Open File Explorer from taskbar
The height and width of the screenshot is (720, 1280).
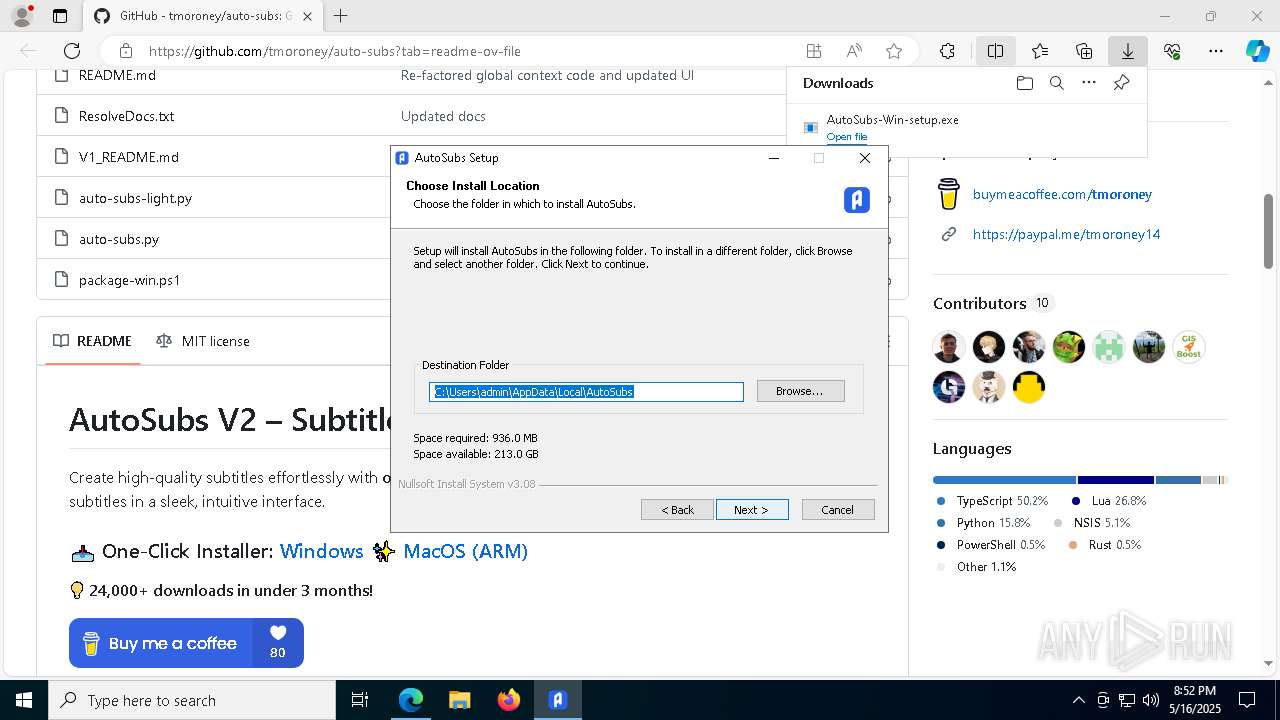(x=459, y=700)
